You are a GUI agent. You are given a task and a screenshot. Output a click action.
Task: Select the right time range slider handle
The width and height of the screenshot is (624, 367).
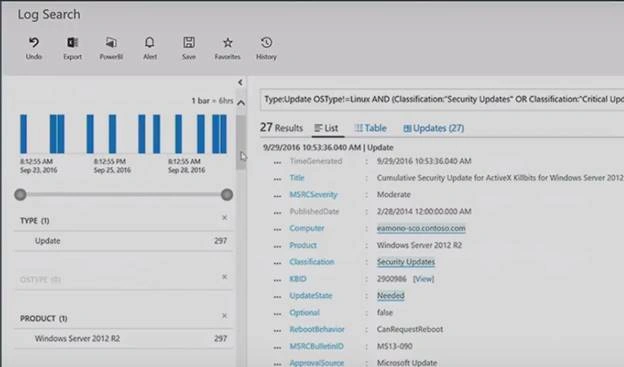click(x=227, y=195)
